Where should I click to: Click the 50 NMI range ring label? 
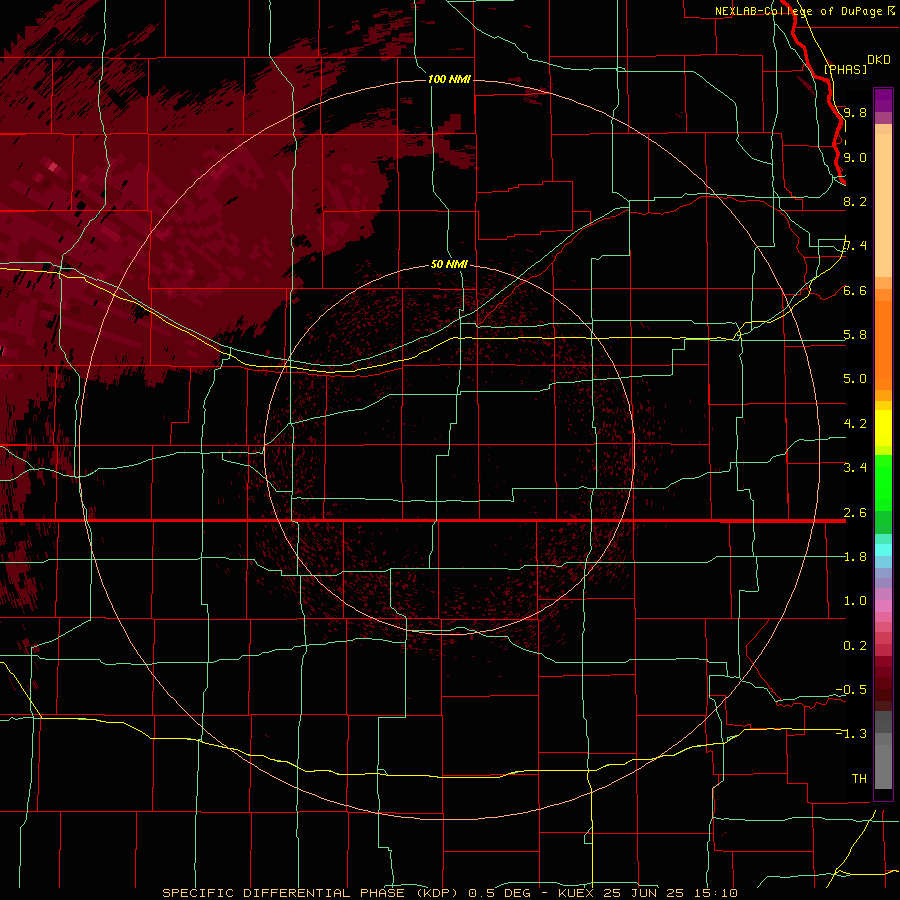[449, 264]
